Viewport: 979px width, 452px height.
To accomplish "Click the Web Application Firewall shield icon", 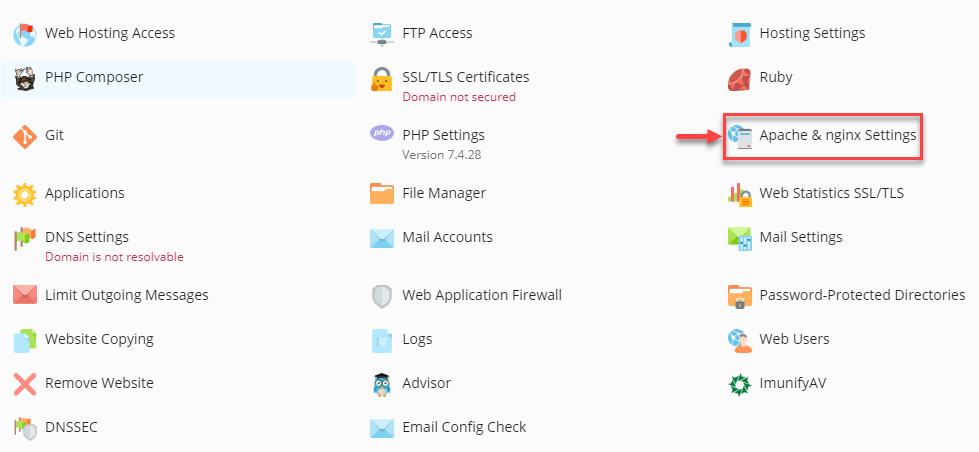I will coord(382,296).
